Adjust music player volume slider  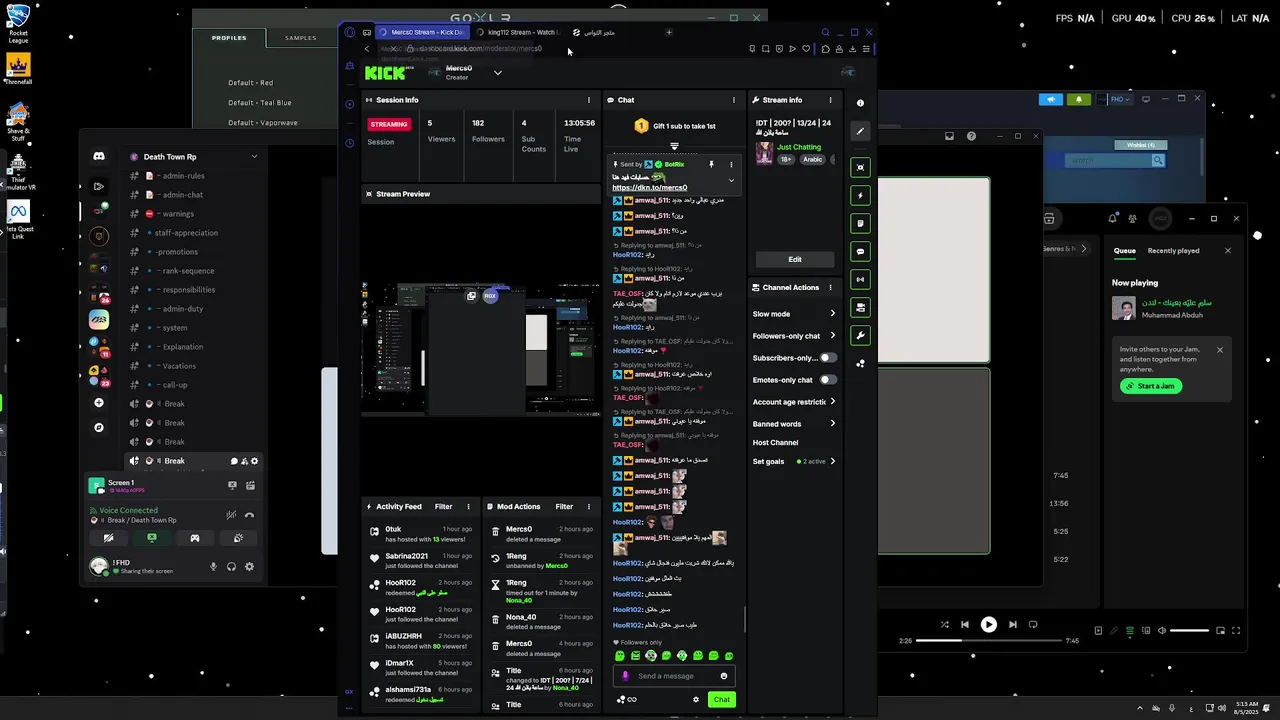coord(1189,631)
